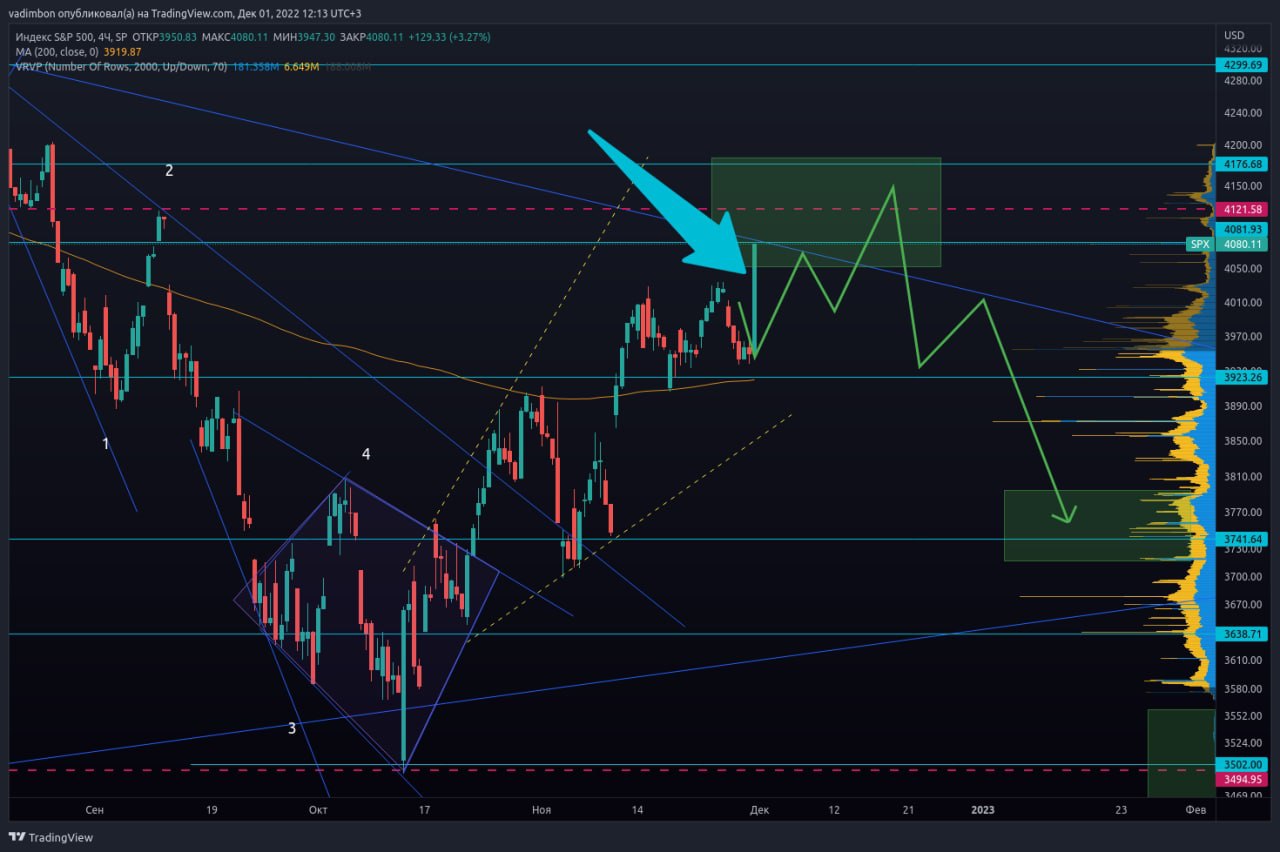Click the change value +129.33 (+3.27%)

click(450, 36)
